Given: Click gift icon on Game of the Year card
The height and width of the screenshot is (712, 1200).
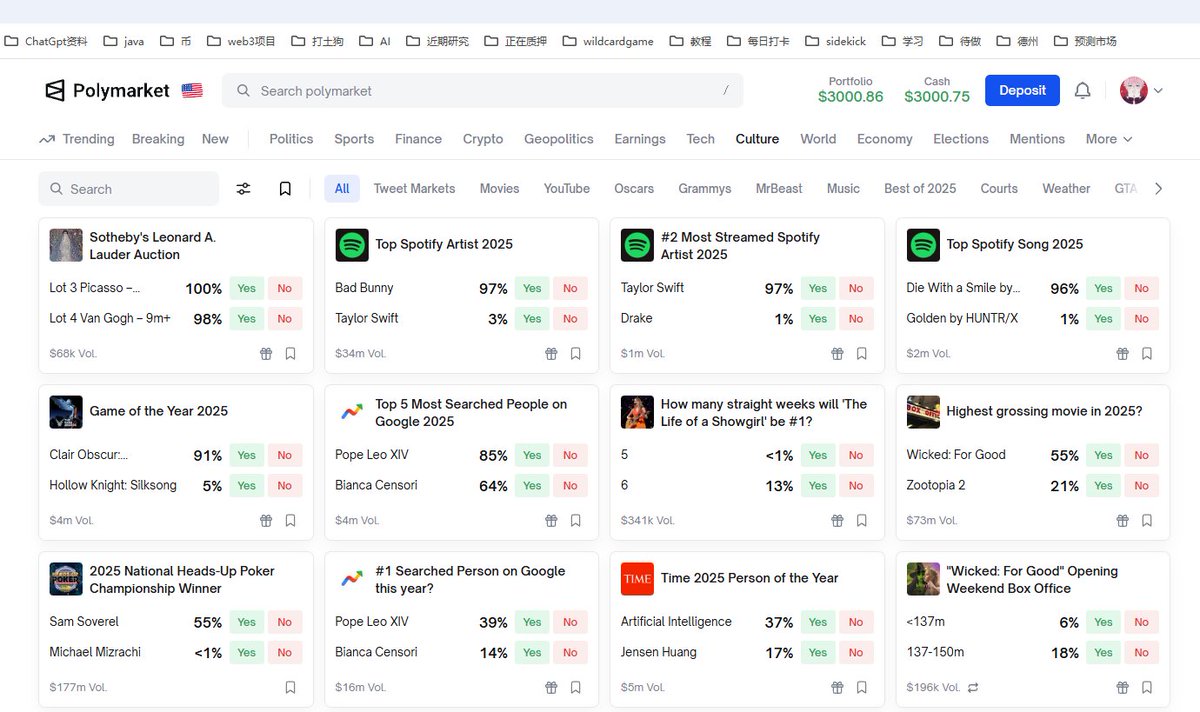Looking at the screenshot, I should 266,521.
